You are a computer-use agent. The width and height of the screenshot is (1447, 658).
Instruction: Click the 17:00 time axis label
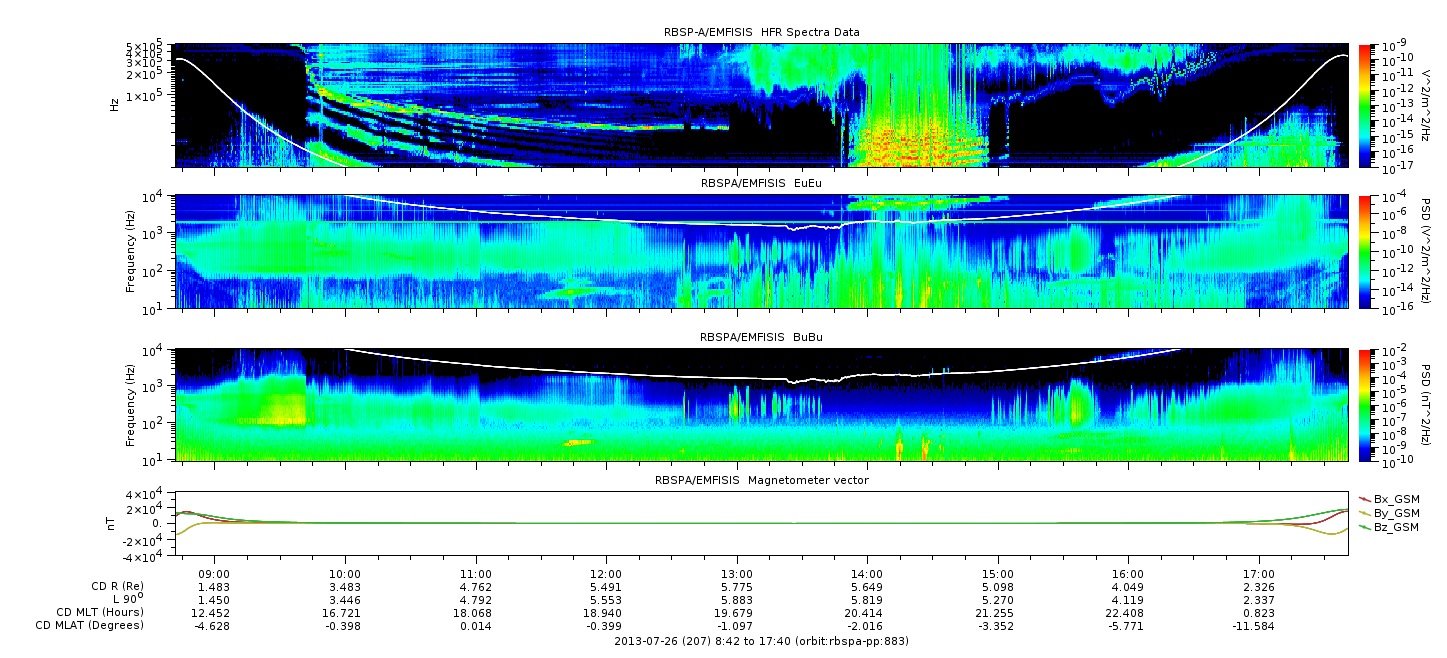1258,576
